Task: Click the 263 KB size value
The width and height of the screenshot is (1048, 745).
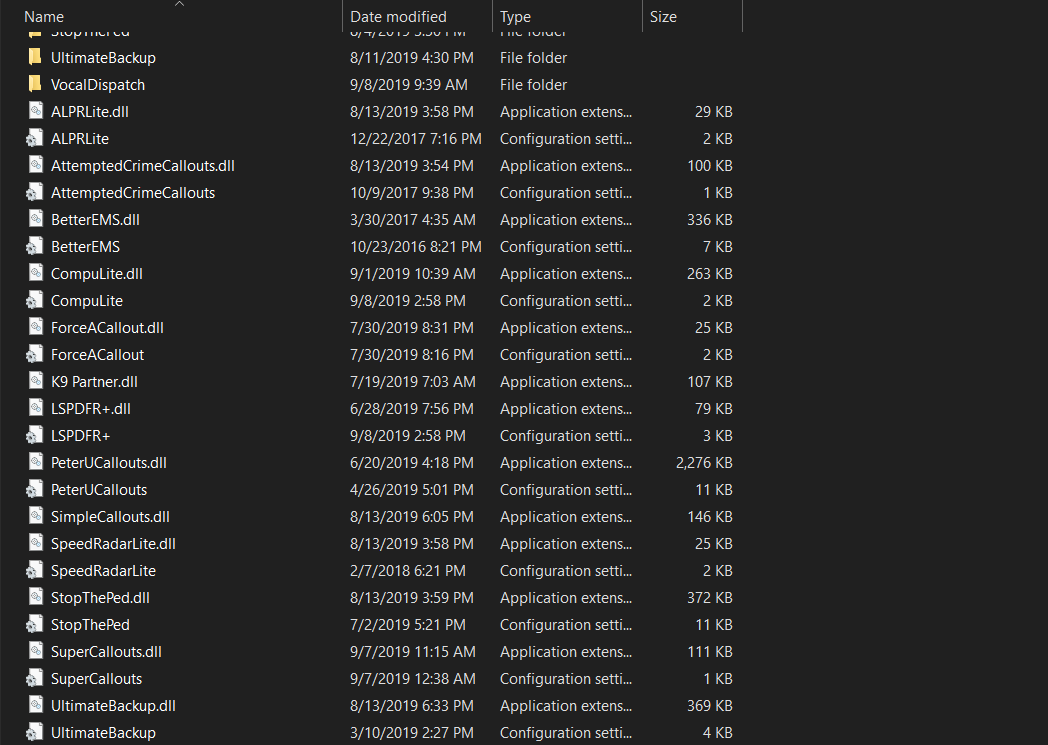Action: [709, 274]
